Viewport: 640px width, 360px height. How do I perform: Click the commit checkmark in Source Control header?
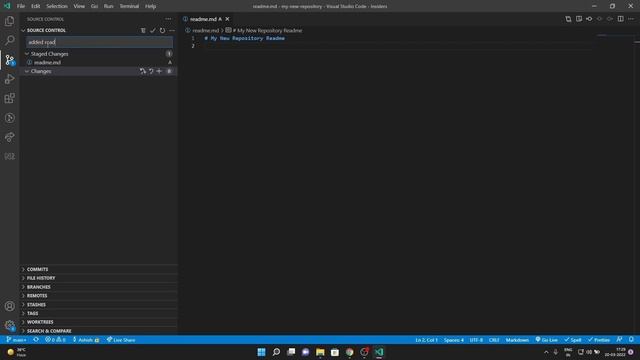153,30
